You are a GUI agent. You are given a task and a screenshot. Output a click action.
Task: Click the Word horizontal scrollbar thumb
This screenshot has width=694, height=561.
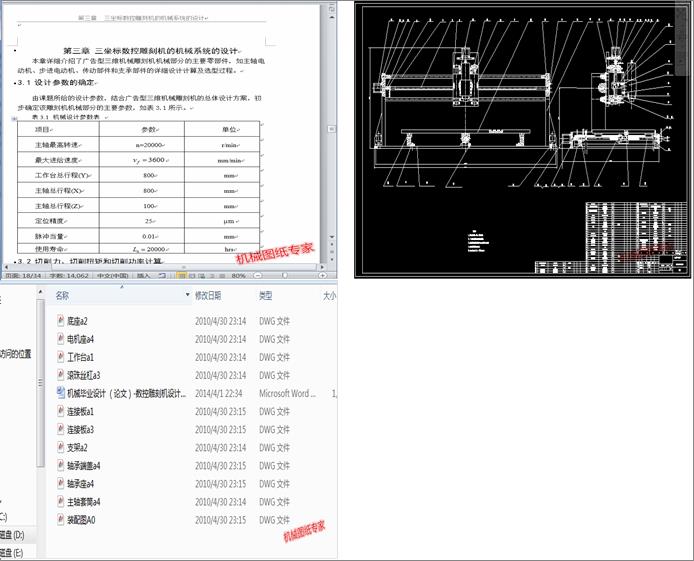pyautogui.click(x=184, y=267)
